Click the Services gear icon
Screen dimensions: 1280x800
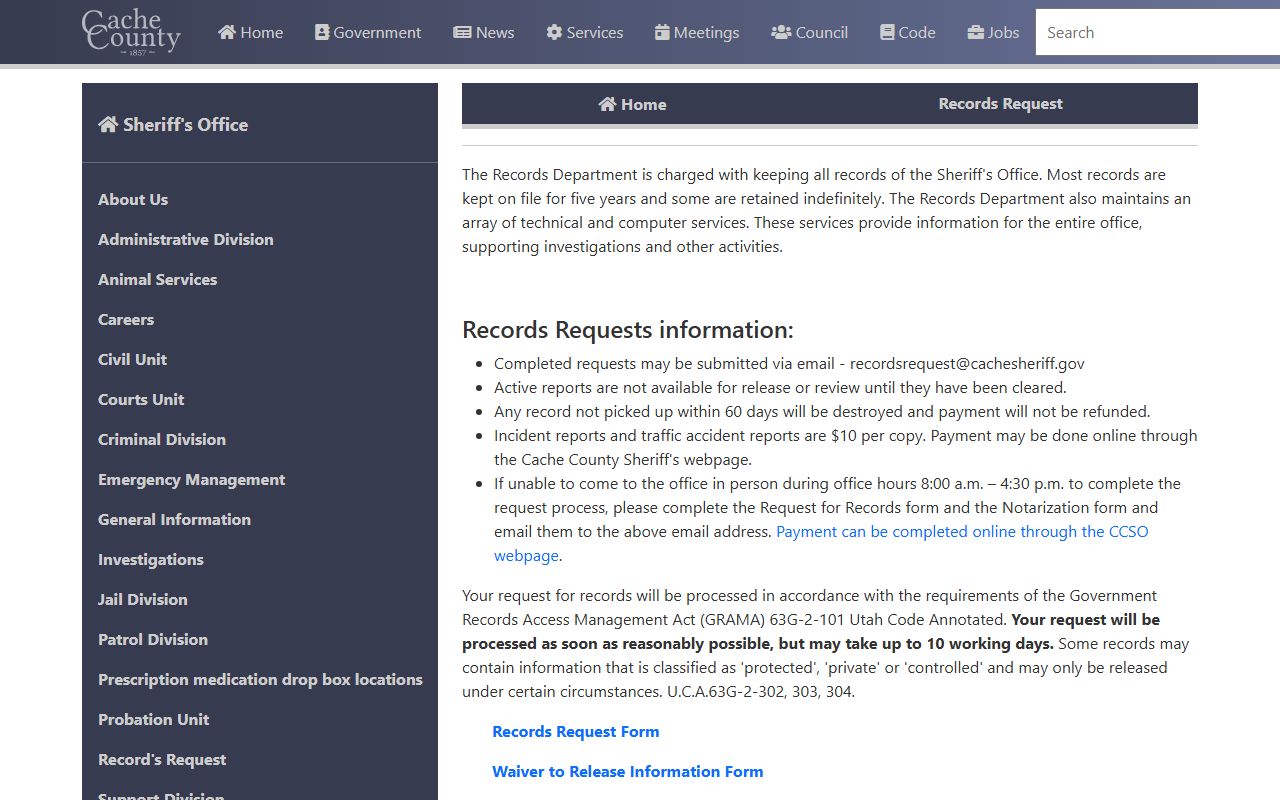[554, 32]
